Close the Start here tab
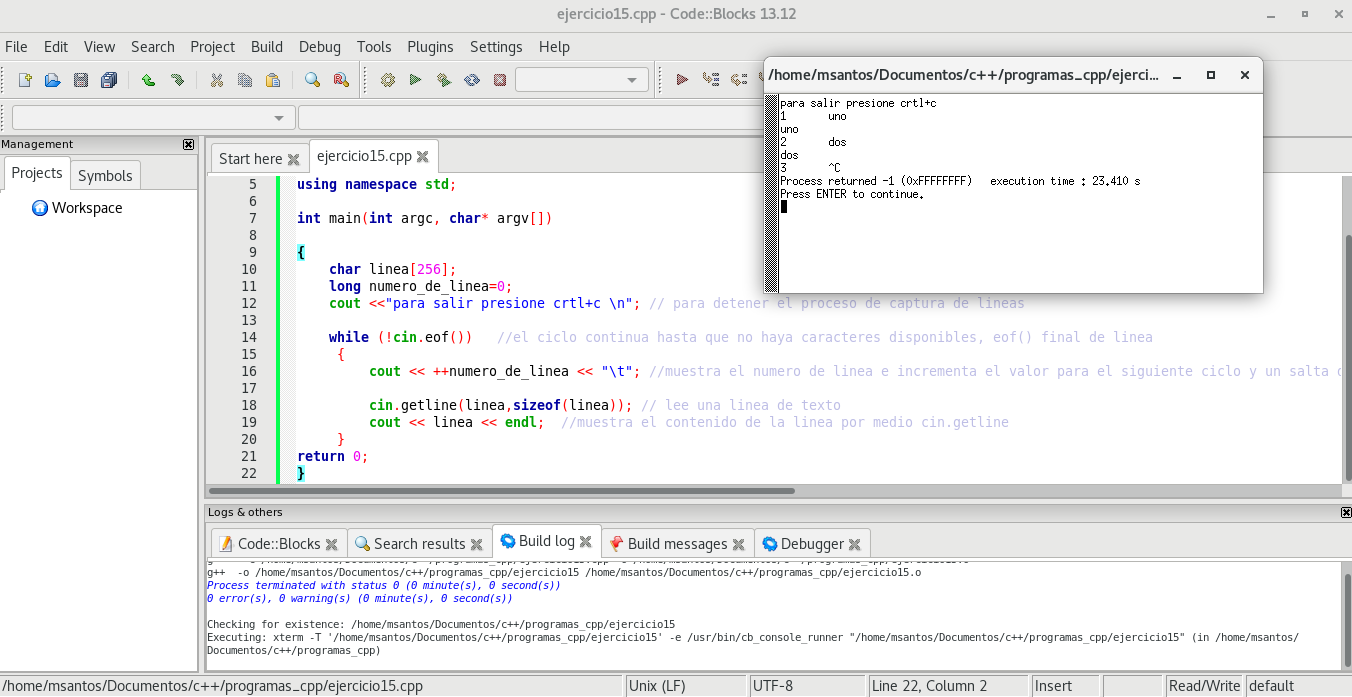This screenshot has width=1352, height=697. (x=293, y=159)
